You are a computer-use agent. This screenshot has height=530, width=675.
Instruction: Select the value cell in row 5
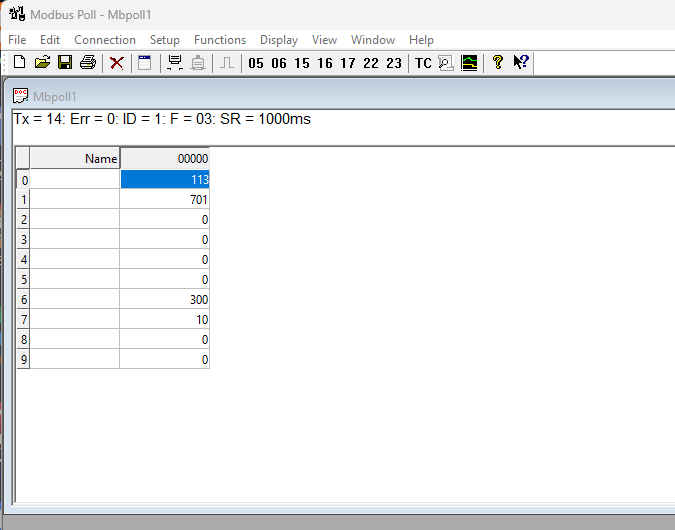pyautogui.click(x=165, y=279)
